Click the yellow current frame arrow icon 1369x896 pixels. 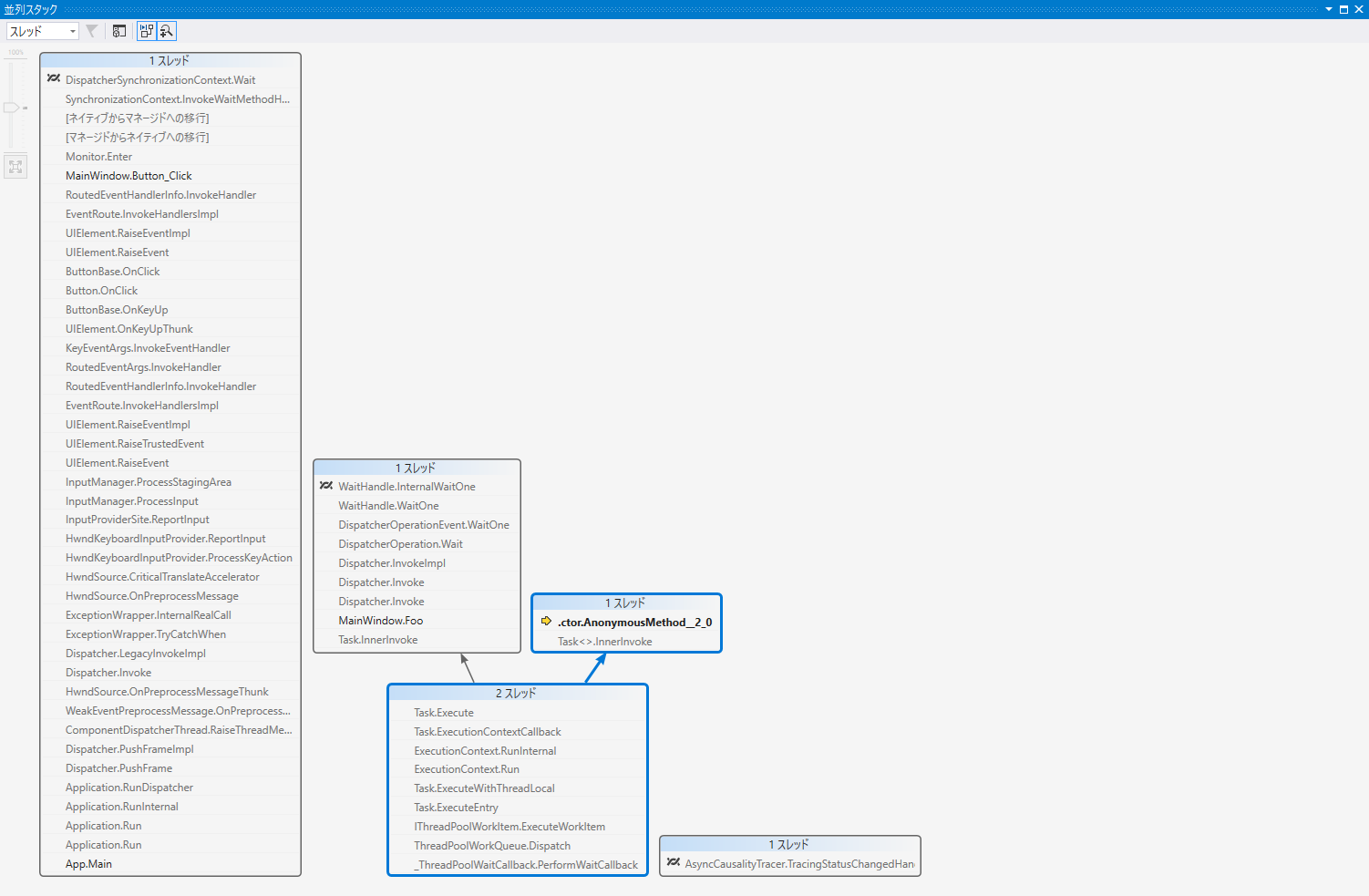tap(546, 622)
